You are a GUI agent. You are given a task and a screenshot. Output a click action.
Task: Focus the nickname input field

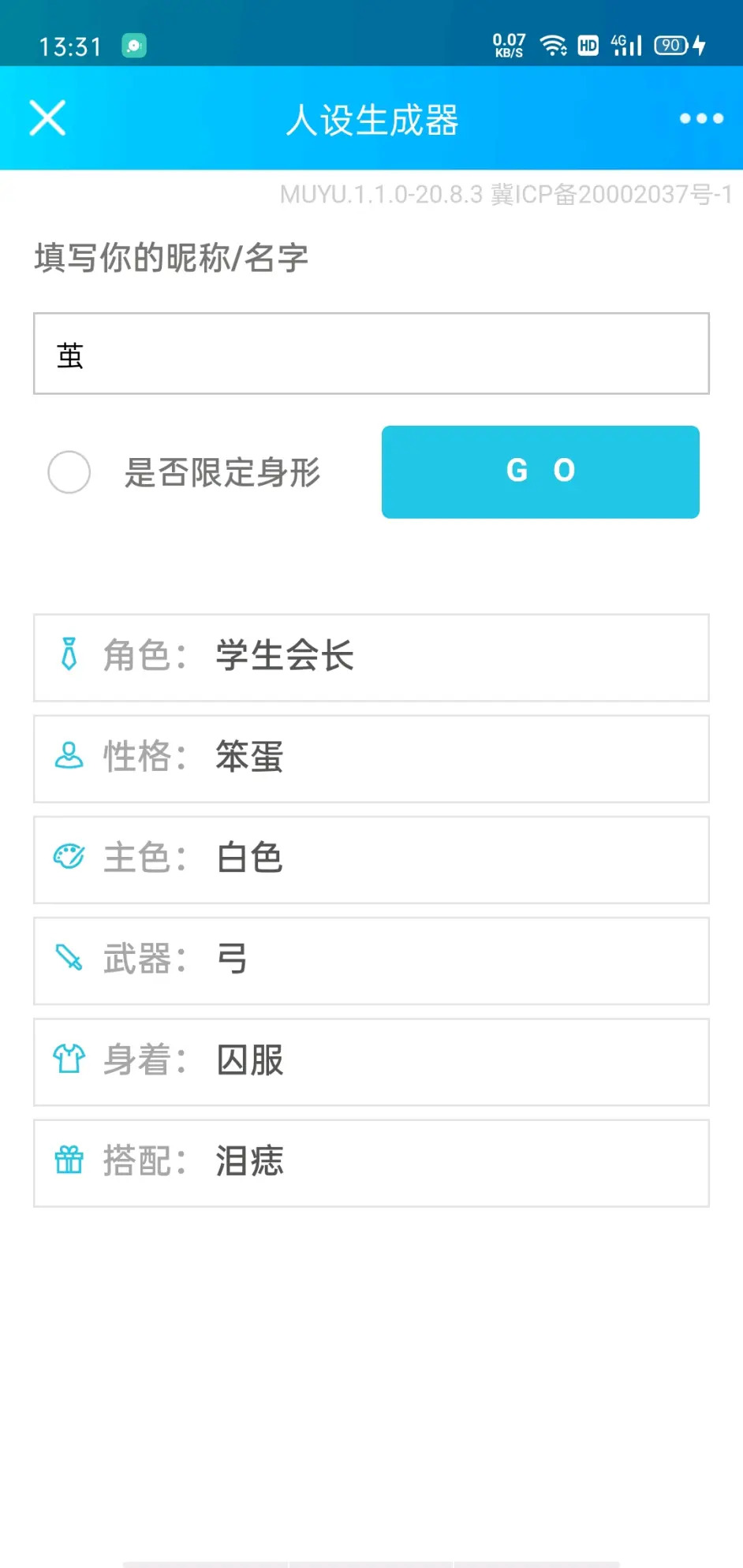coord(371,354)
